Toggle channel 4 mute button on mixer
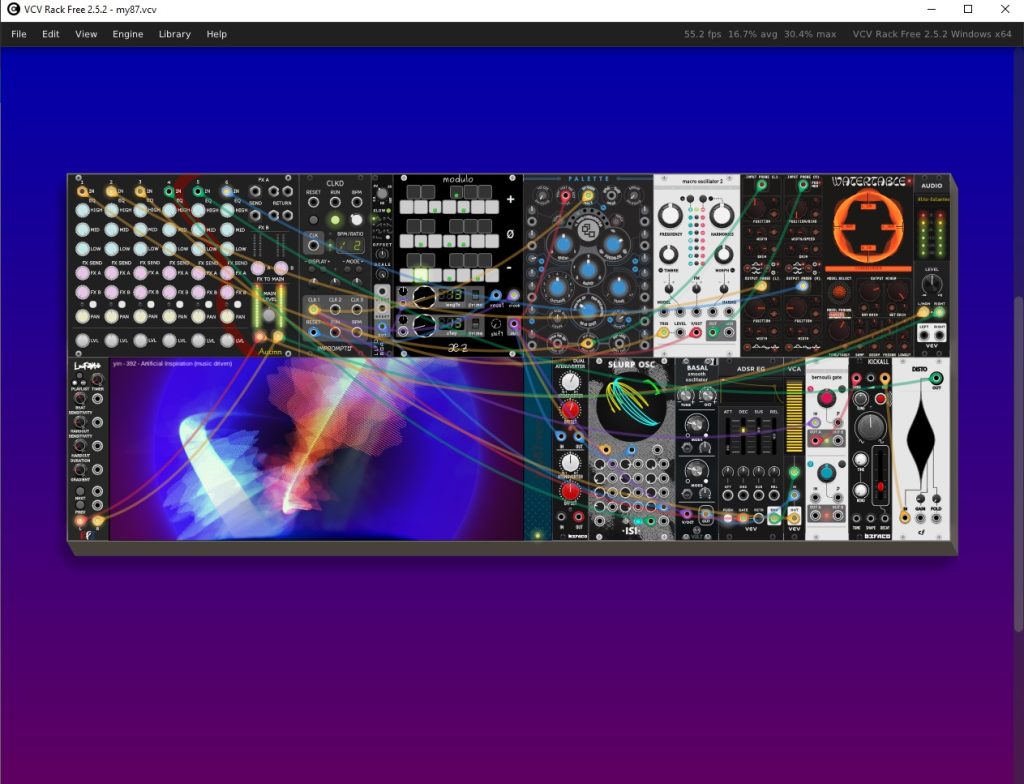This screenshot has height=784, width=1024. click(x=180, y=304)
